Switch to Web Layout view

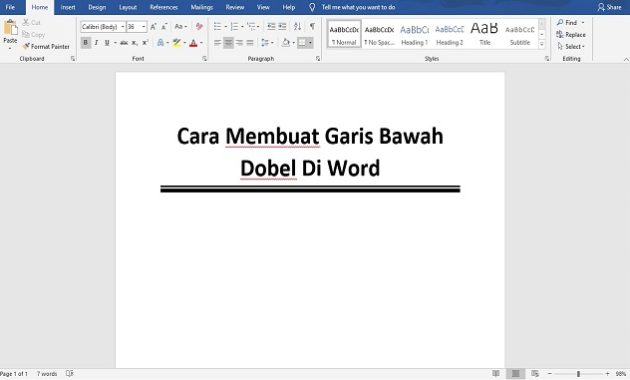tap(535, 374)
